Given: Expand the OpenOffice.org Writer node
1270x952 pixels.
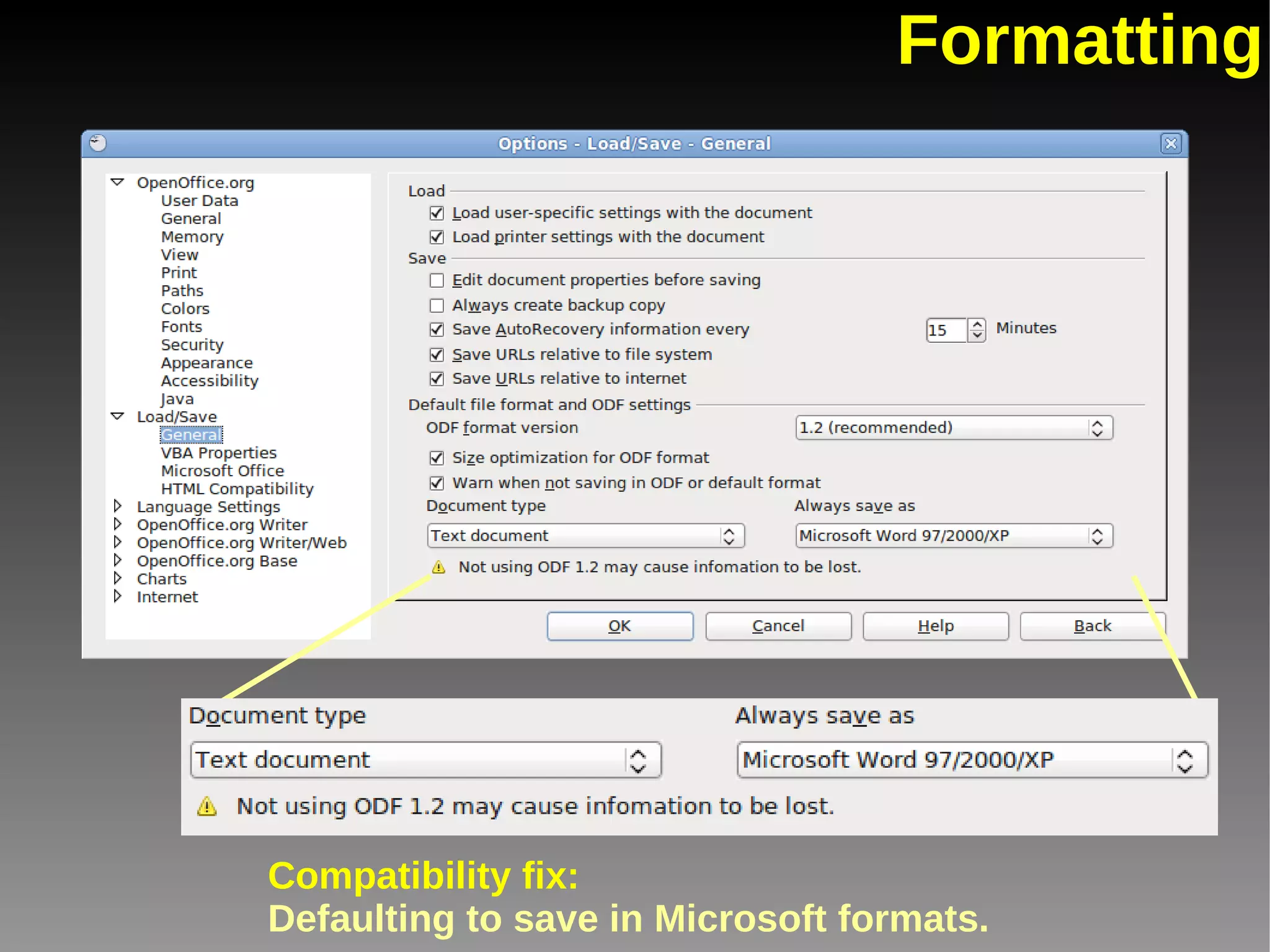Looking at the screenshot, I should click(x=117, y=524).
